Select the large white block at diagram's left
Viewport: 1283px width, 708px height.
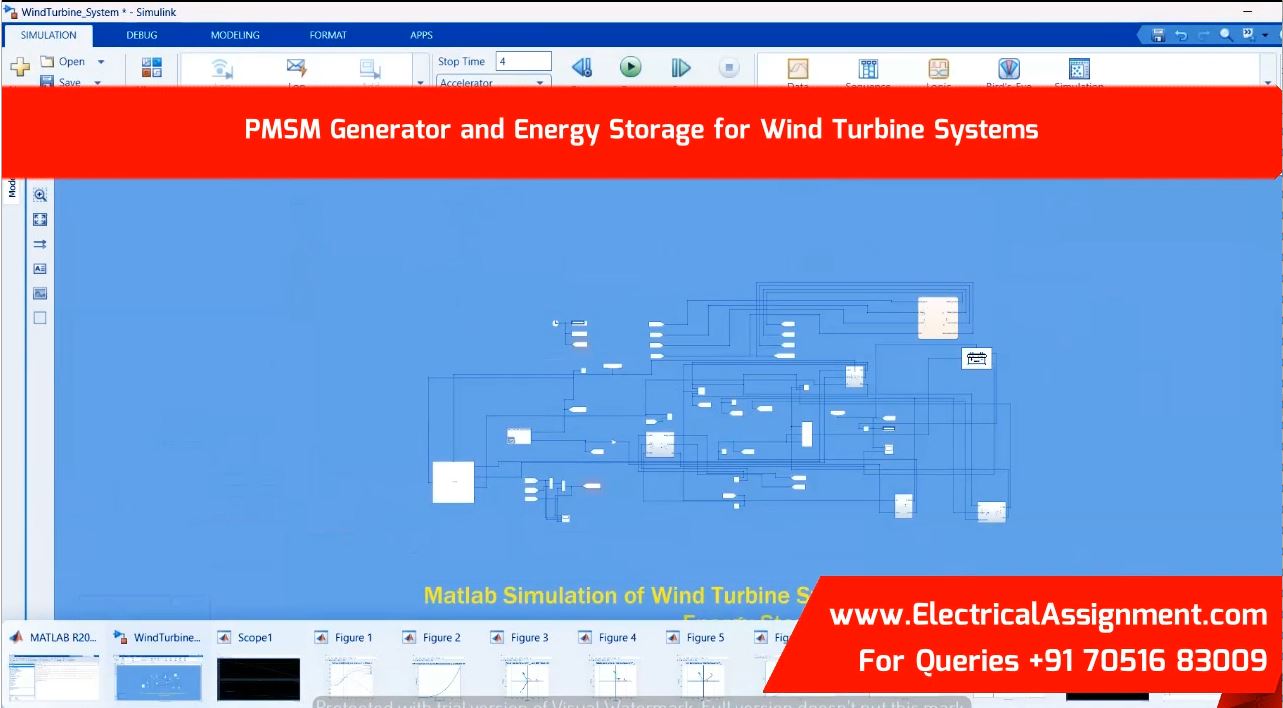coord(453,482)
